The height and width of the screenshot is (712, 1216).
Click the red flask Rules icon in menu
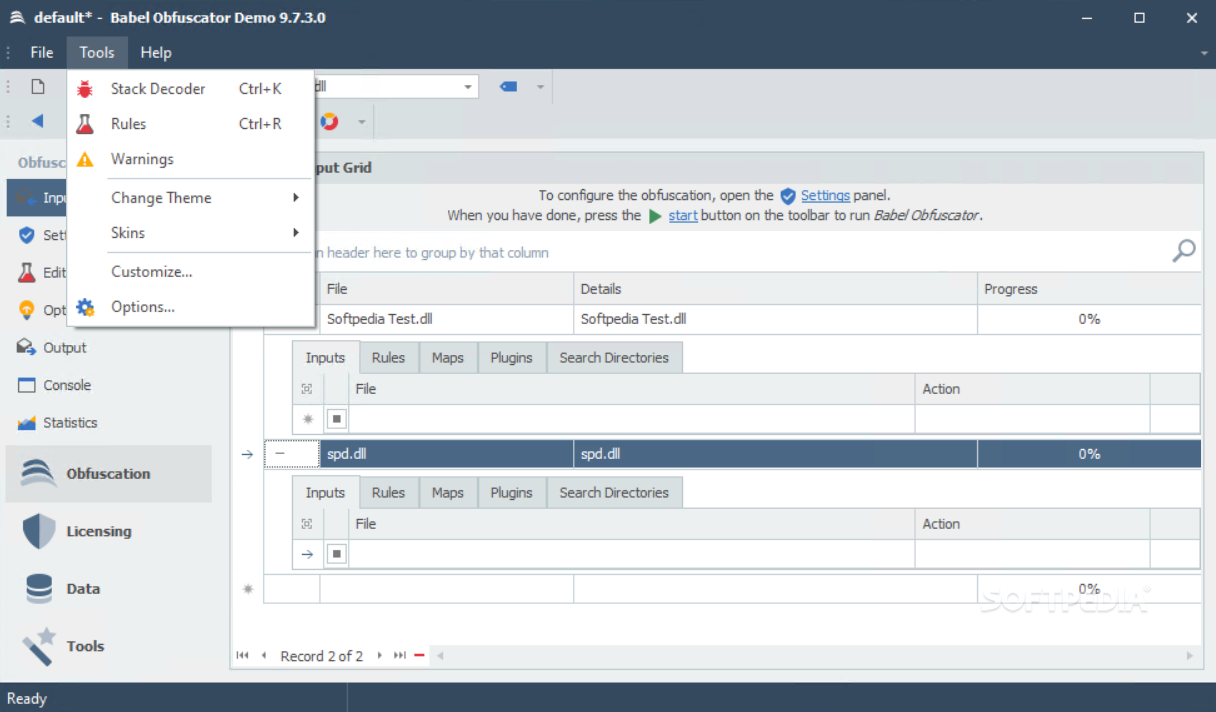point(85,124)
